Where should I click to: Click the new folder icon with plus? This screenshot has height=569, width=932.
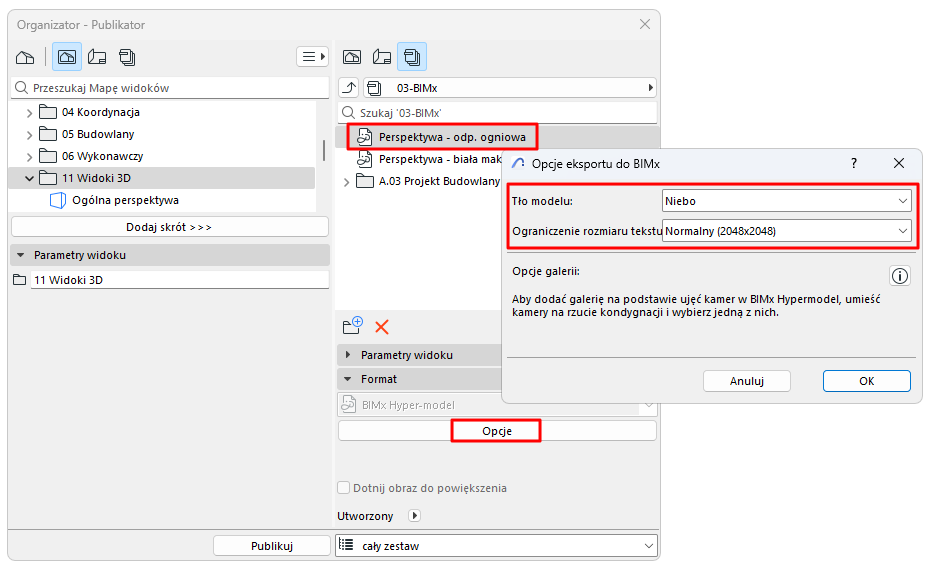352,325
